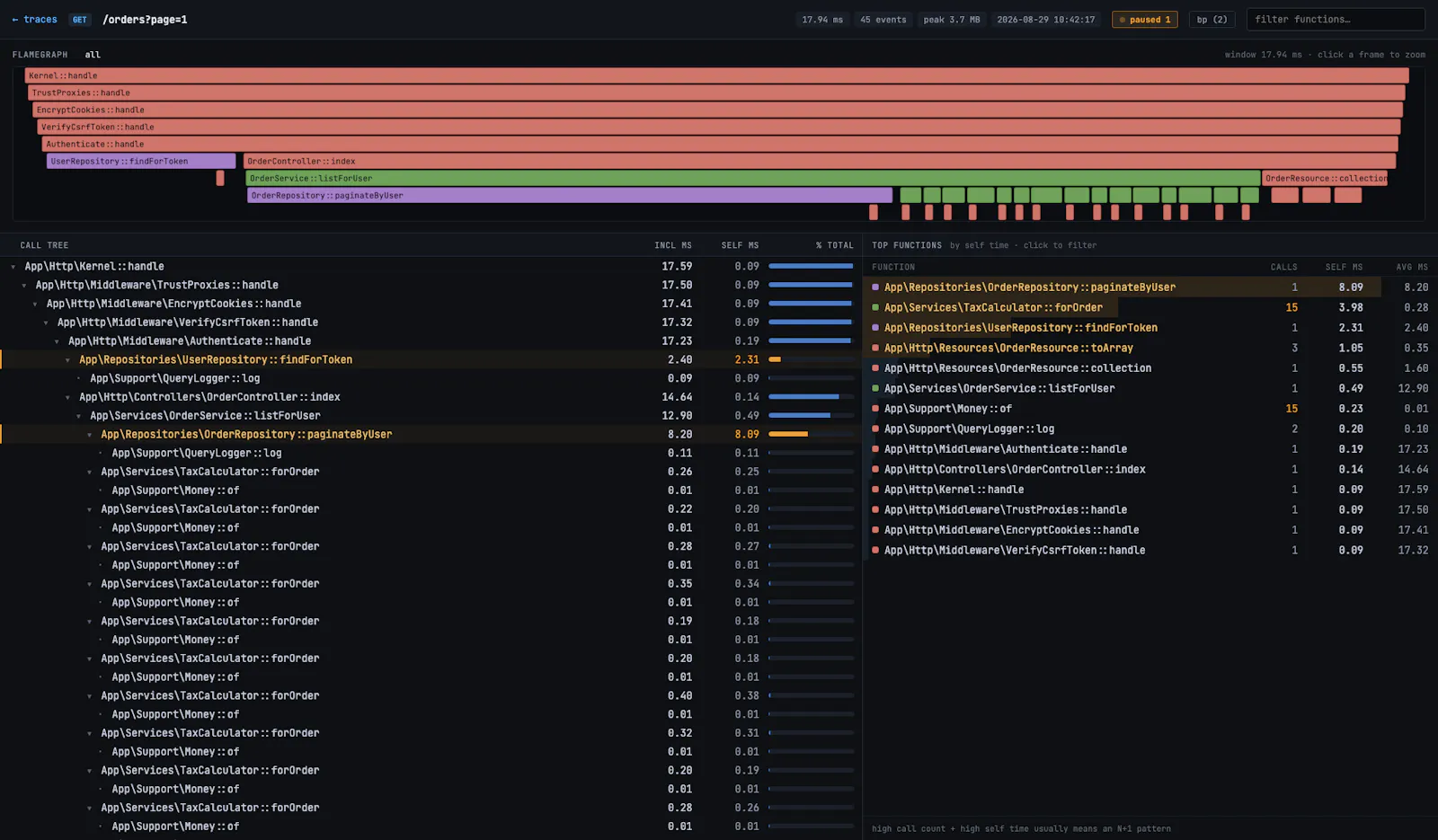The height and width of the screenshot is (840, 1438).
Task: Zoom into VerifyCsrfToken::handle flamegraph frame
Action: (x=719, y=127)
